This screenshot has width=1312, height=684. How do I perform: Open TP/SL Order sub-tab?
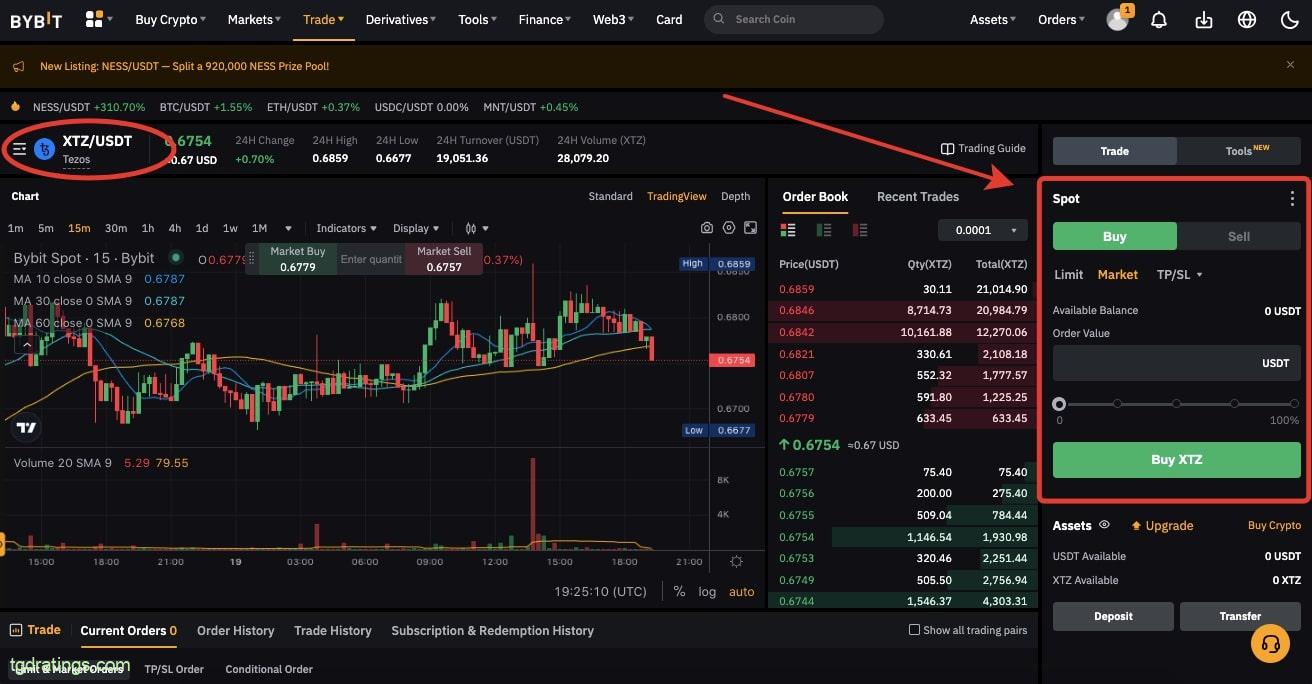coord(174,669)
